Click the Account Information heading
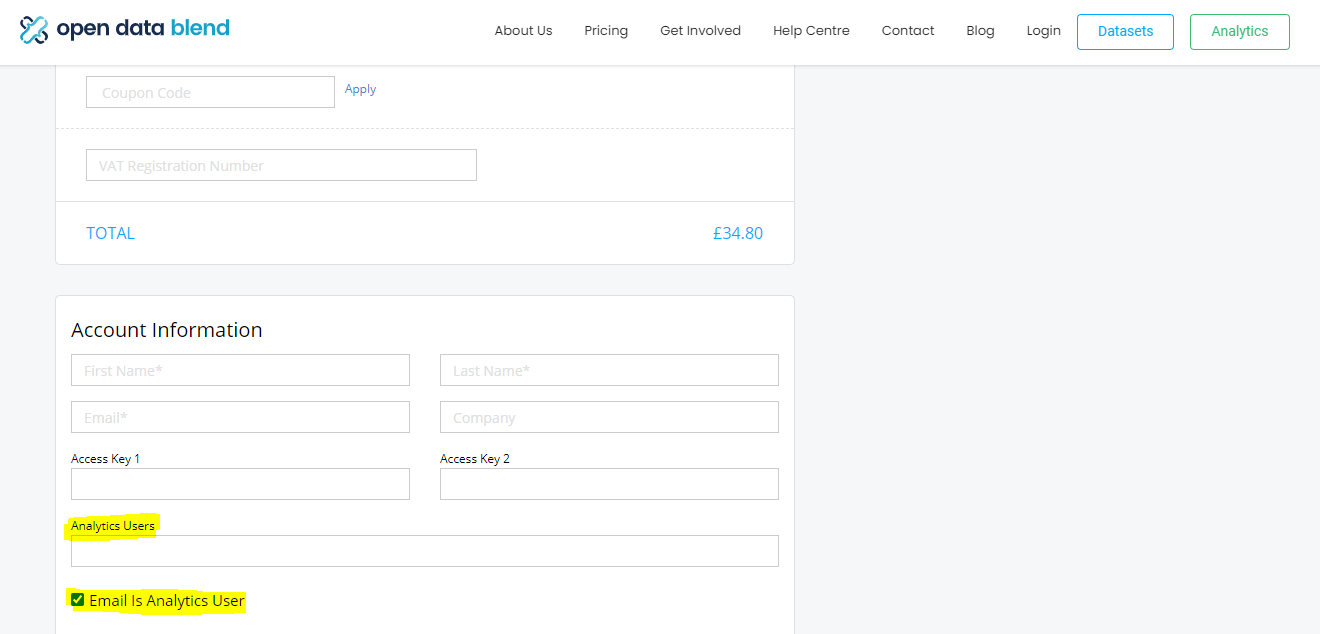The width and height of the screenshot is (1320, 634). pos(167,330)
